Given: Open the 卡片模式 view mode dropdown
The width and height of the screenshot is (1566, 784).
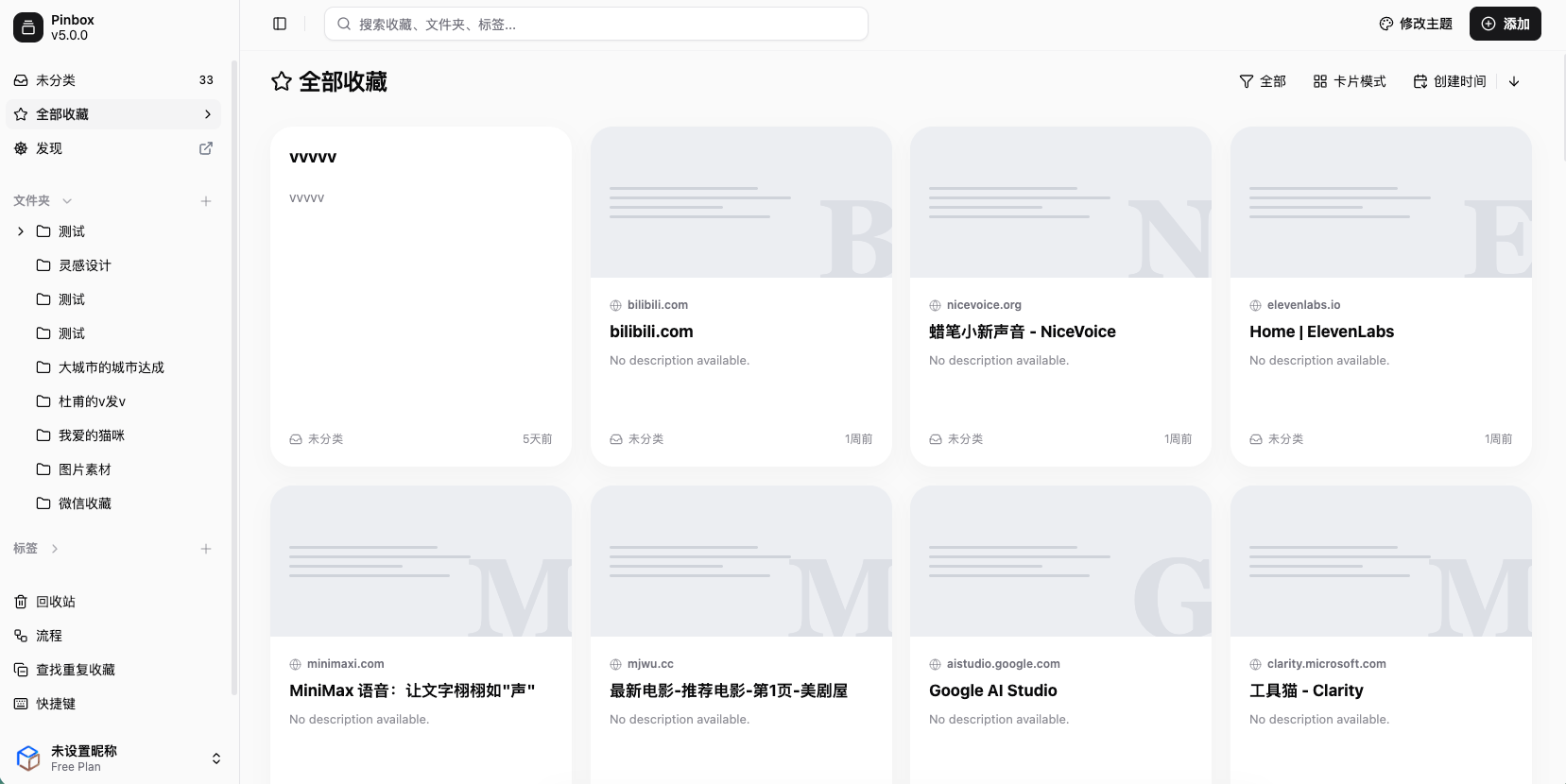Looking at the screenshot, I should click(x=1350, y=81).
